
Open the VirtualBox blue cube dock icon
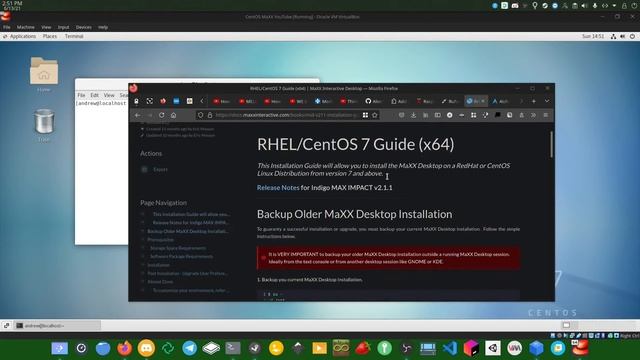click(x=536, y=348)
